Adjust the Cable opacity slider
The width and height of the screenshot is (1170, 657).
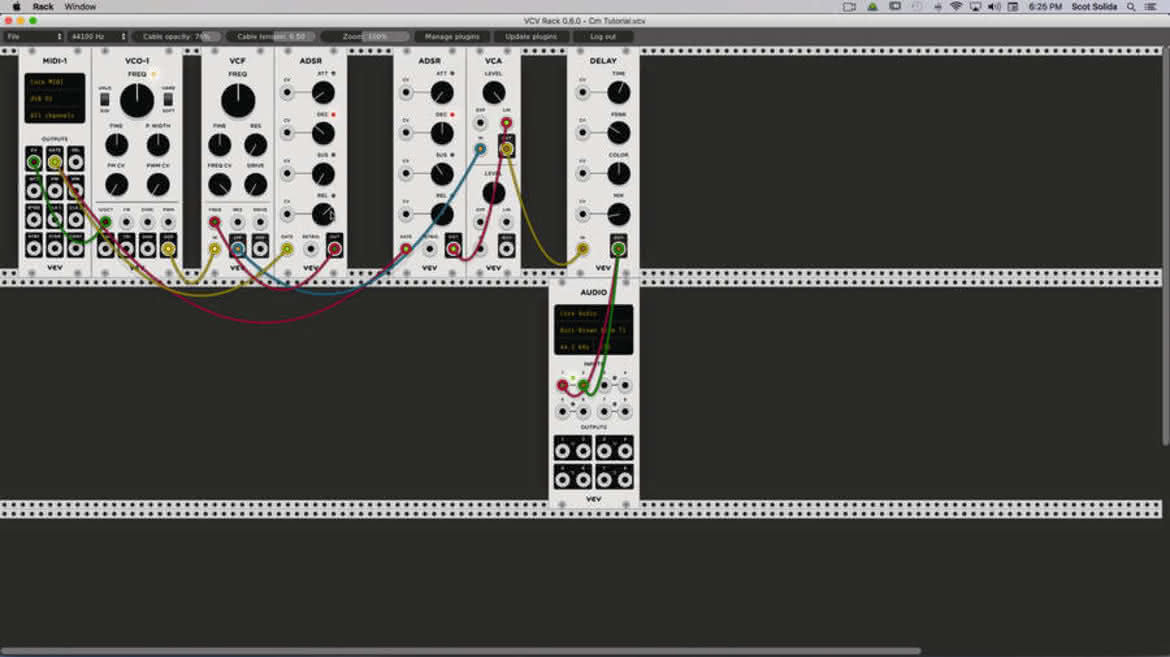click(x=177, y=36)
